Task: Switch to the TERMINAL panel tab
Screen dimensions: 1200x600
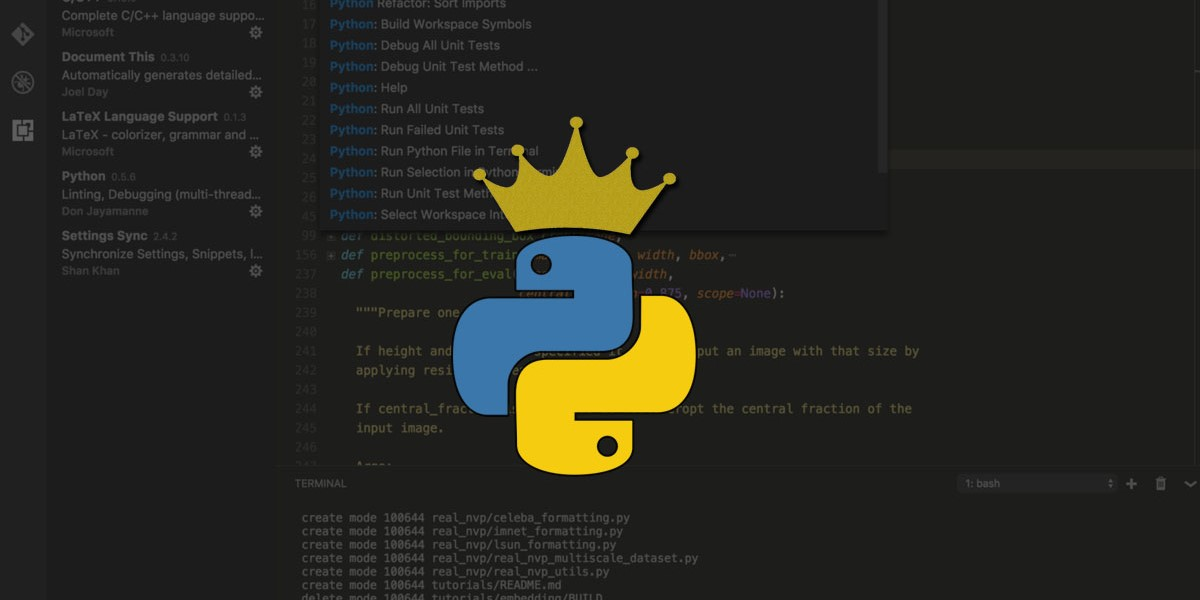Action: click(x=320, y=484)
